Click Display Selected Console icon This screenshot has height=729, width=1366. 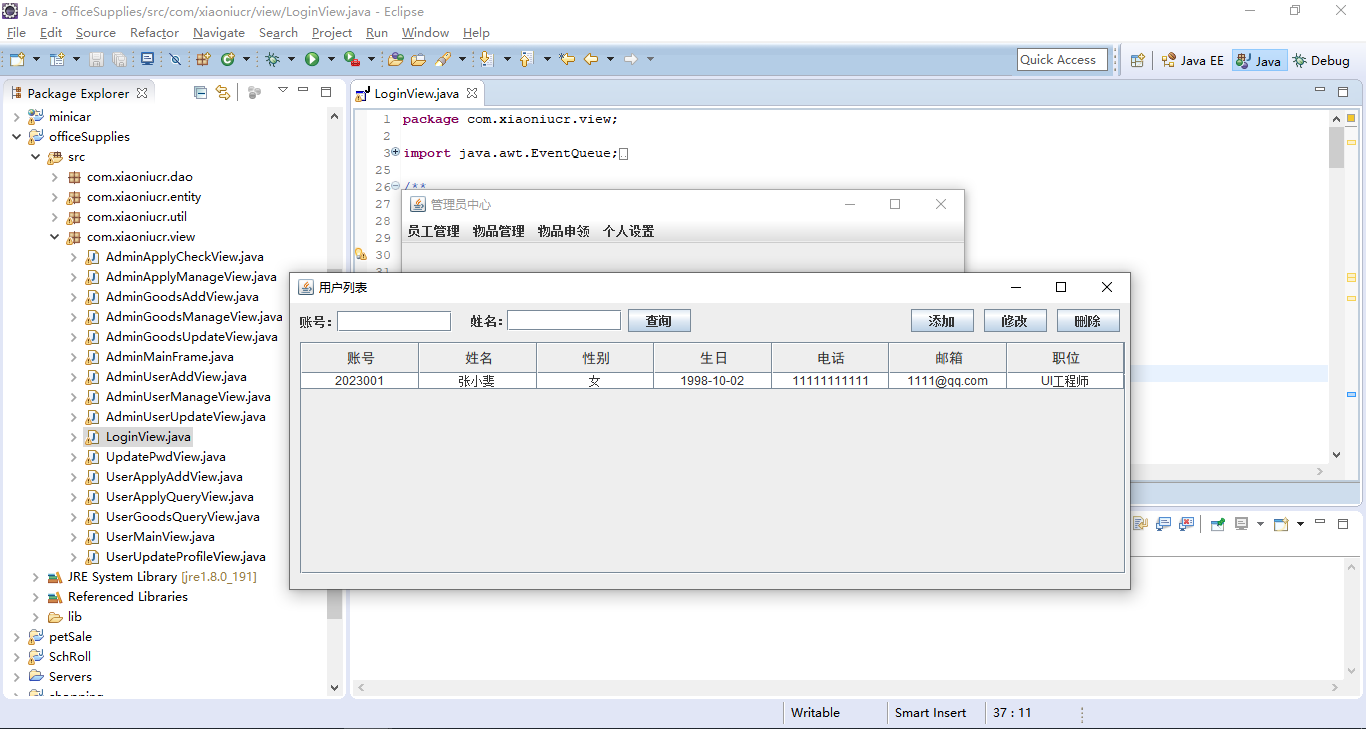click(1241, 523)
